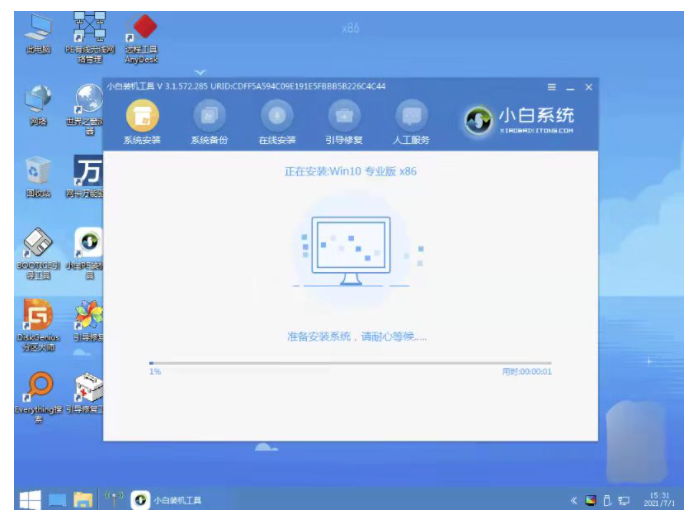Launch DiskGenius partition tool from the desktop

[38, 320]
